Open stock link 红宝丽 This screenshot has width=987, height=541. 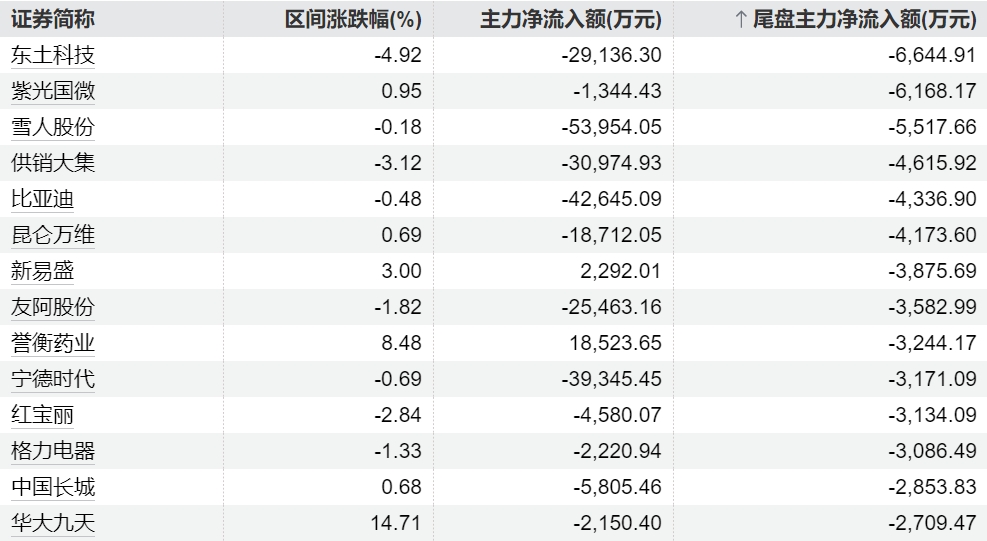click(x=42, y=415)
